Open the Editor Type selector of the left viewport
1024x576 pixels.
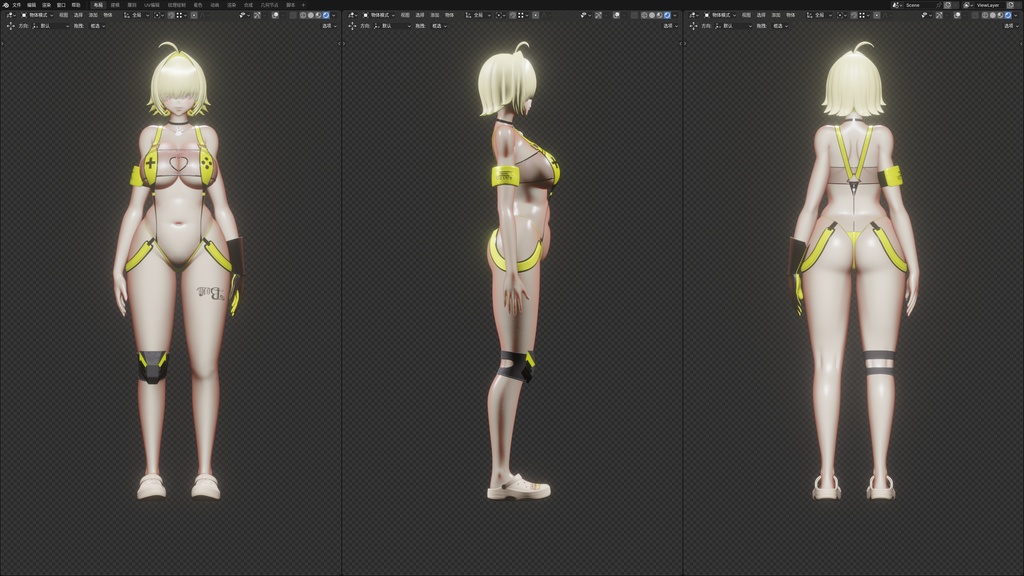click(x=8, y=14)
